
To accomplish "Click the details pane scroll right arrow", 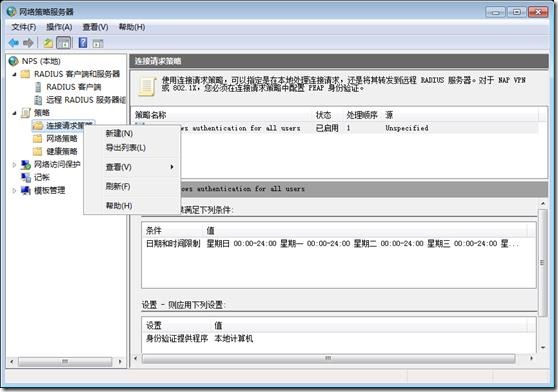I will [x=531, y=358].
